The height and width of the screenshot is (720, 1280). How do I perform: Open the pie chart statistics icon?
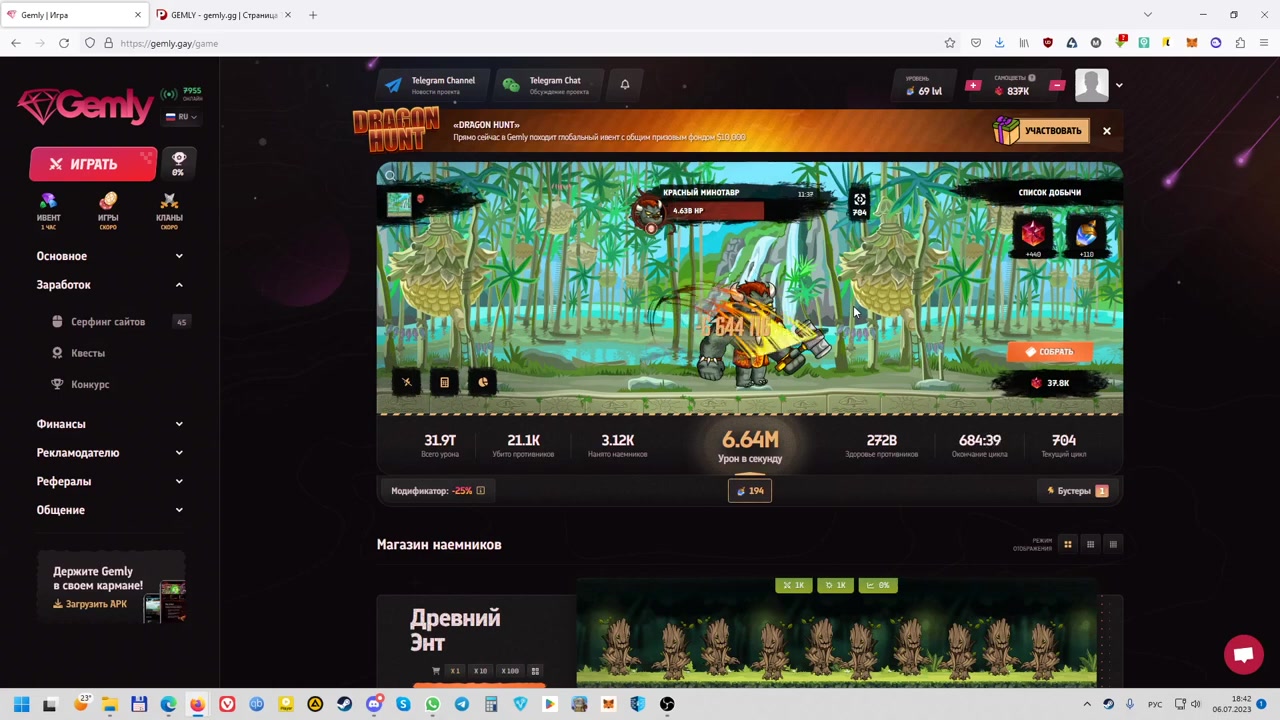coord(483,382)
